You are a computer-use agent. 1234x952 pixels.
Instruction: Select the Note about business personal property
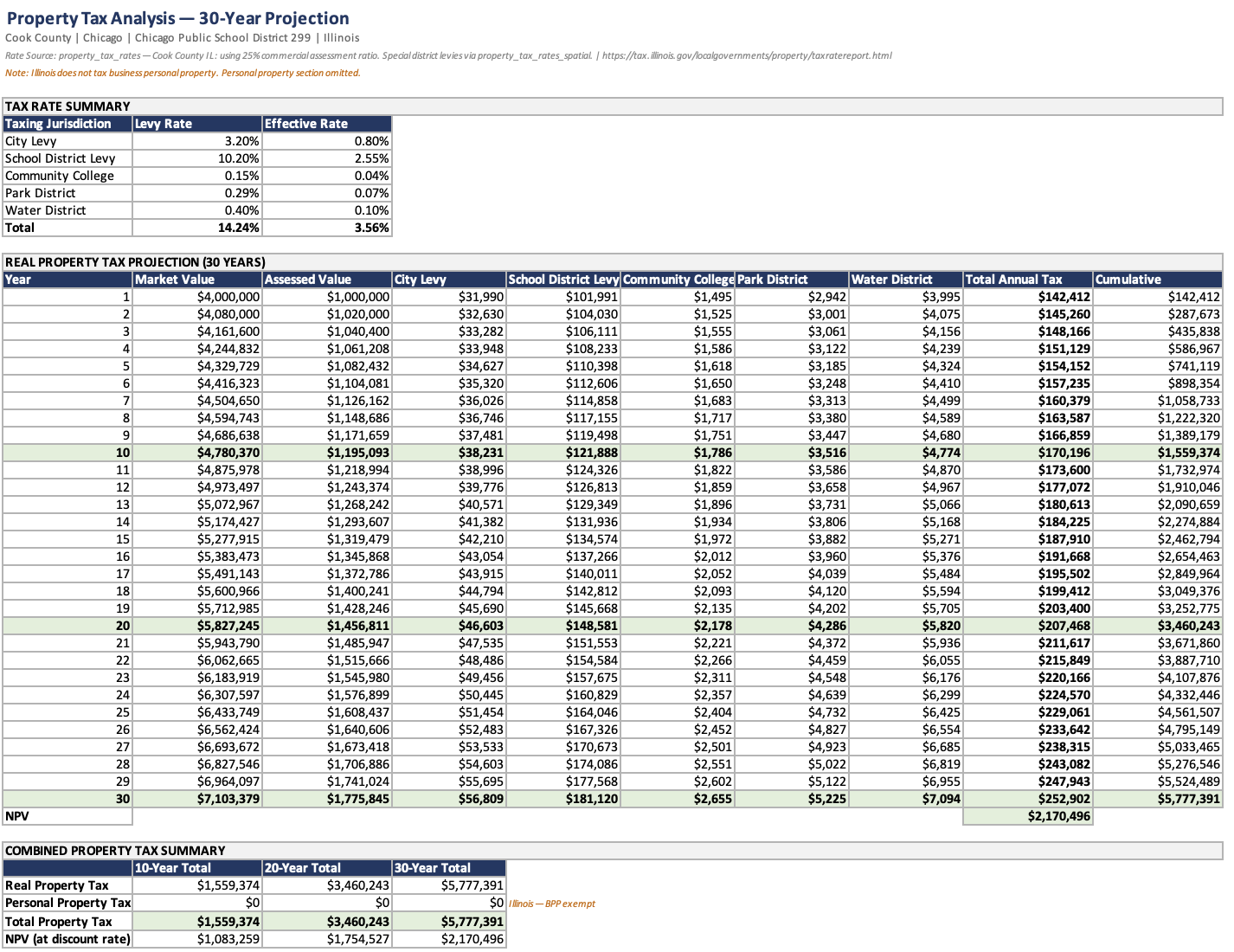pos(182,73)
